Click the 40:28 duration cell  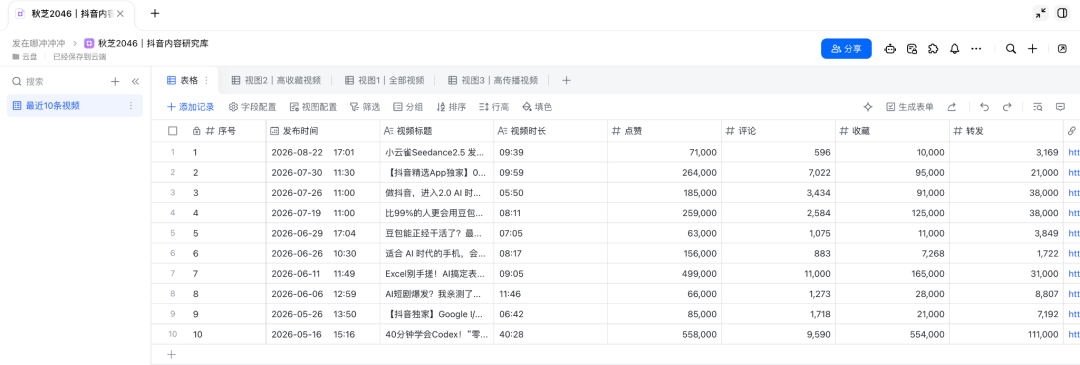551,335
